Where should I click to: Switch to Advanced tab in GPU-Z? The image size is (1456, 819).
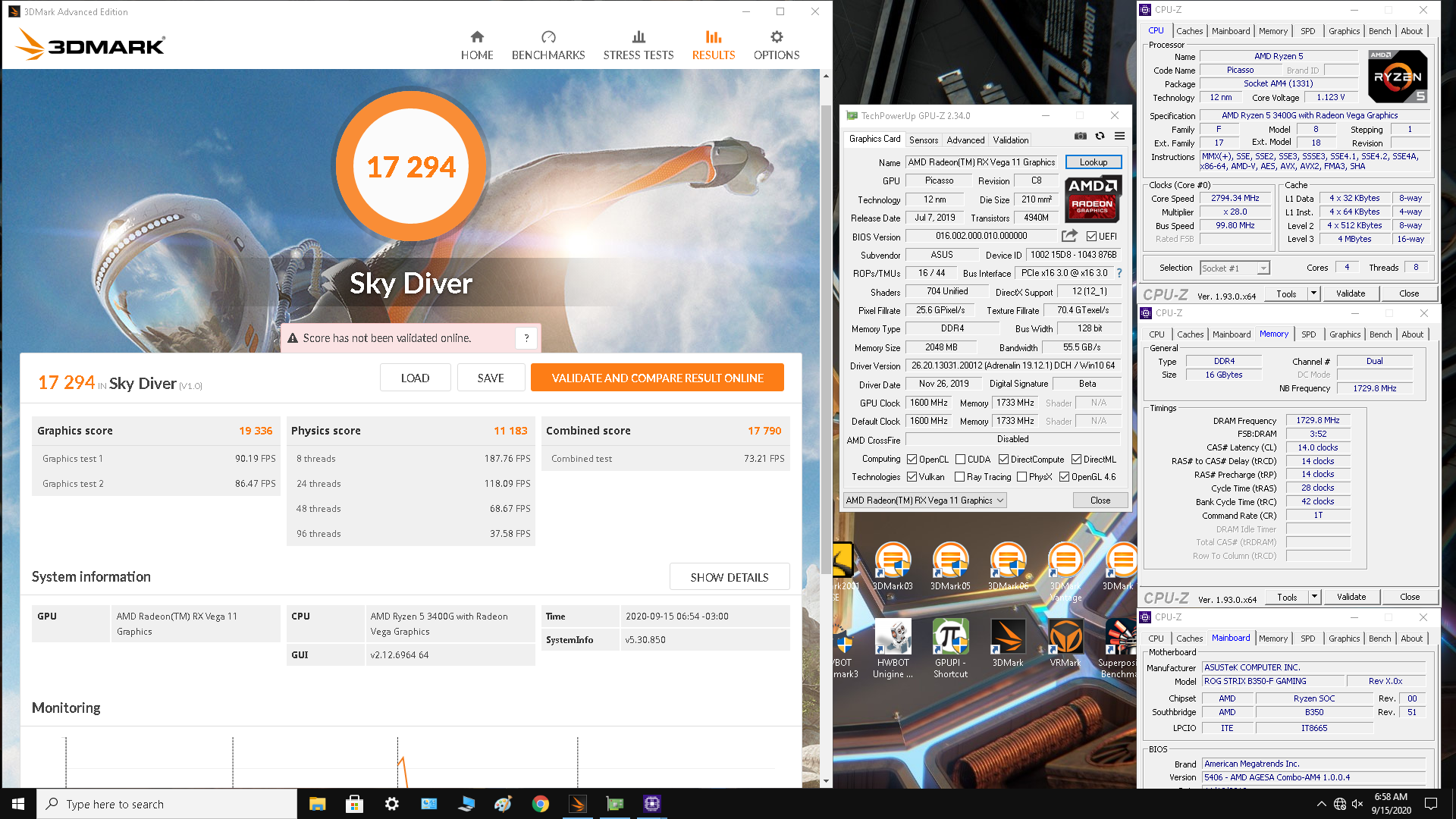point(965,140)
